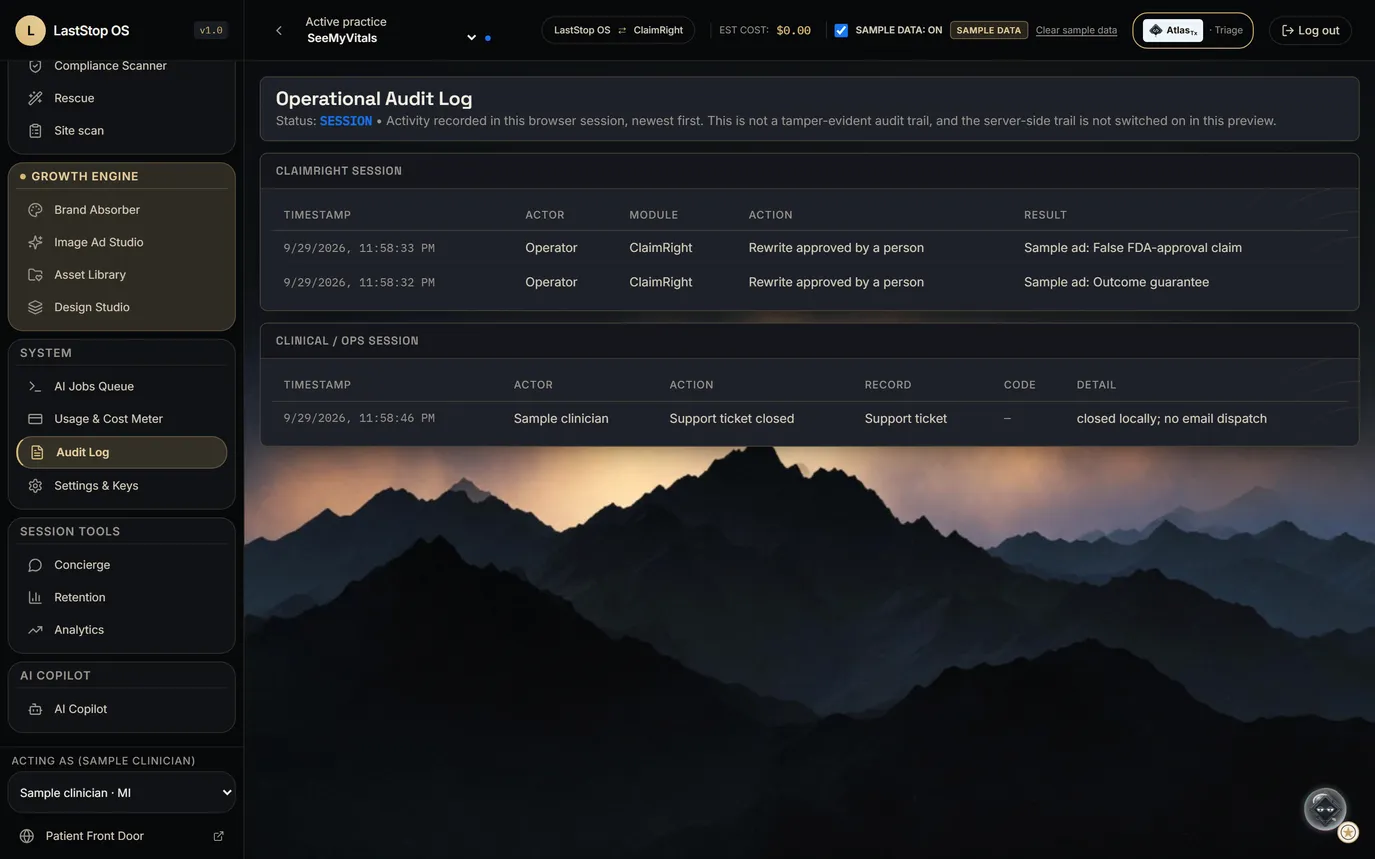
Task: Click the Compliance Scanner shield icon
Action: (35, 66)
